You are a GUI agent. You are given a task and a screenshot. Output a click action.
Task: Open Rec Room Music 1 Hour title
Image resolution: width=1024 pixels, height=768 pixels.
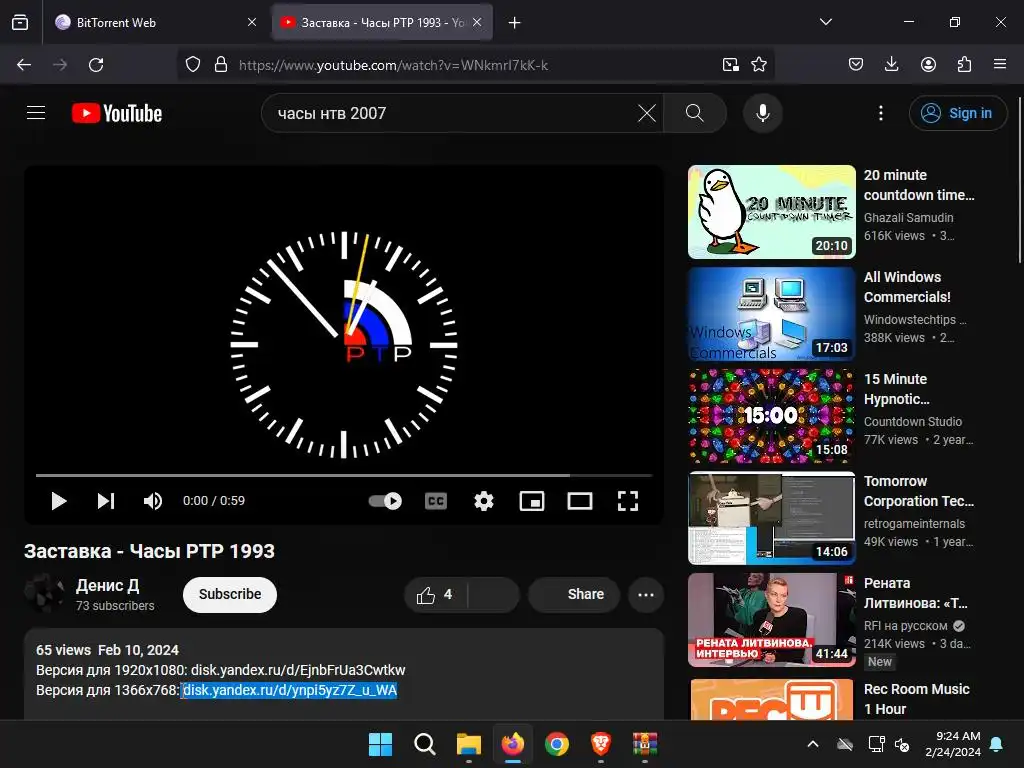tap(916, 699)
